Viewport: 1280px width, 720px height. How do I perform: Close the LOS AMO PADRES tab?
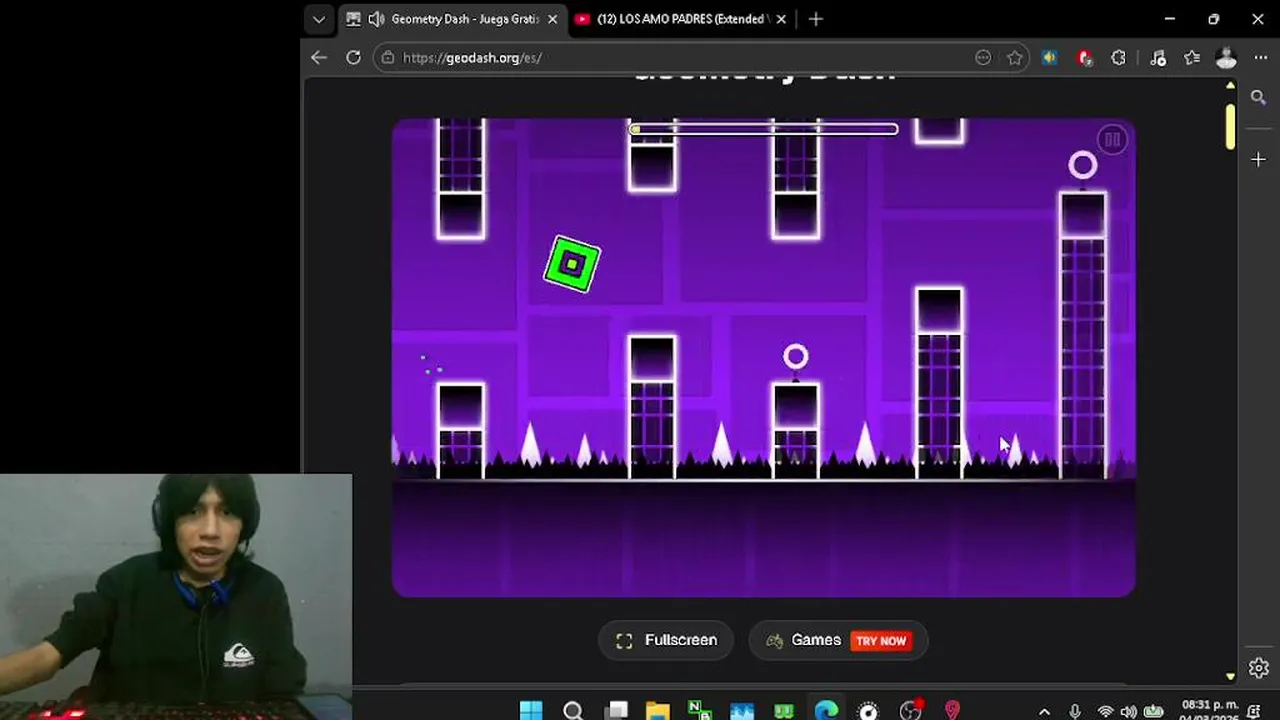pyautogui.click(x=781, y=19)
